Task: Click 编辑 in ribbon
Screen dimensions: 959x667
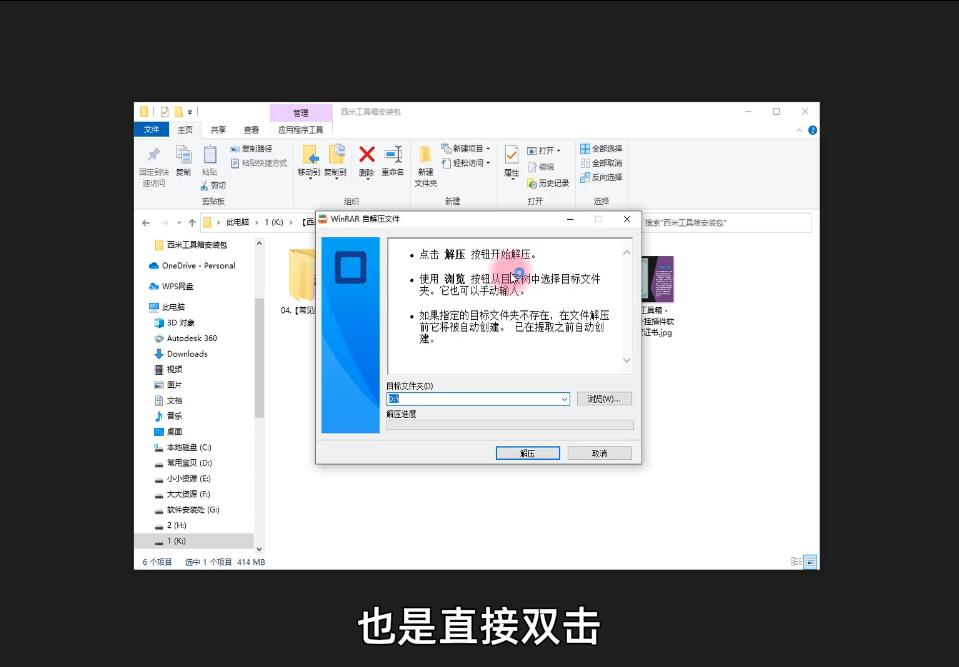Action: pyautogui.click(x=541, y=166)
